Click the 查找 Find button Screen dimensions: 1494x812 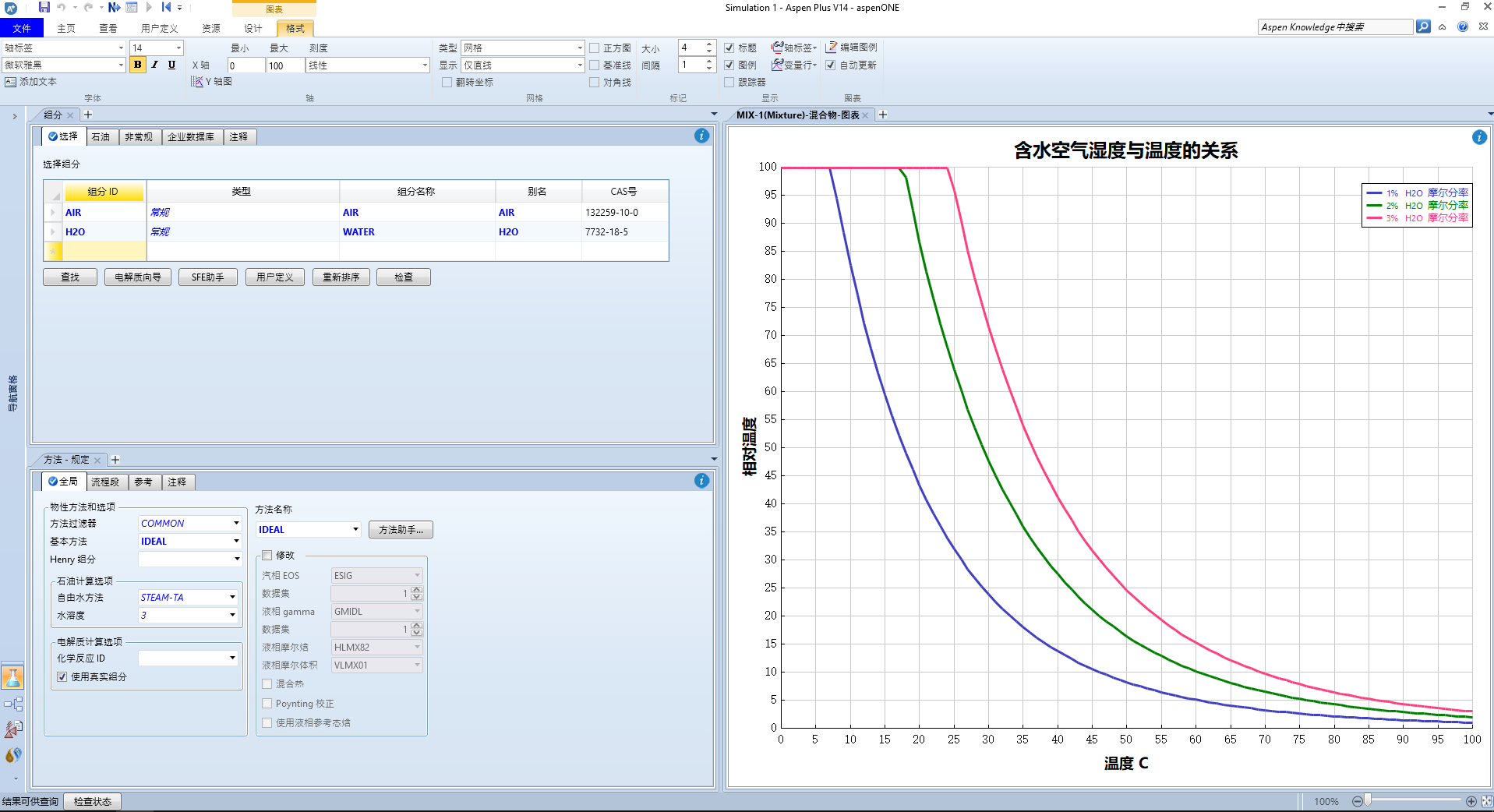[x=70, y=277]
